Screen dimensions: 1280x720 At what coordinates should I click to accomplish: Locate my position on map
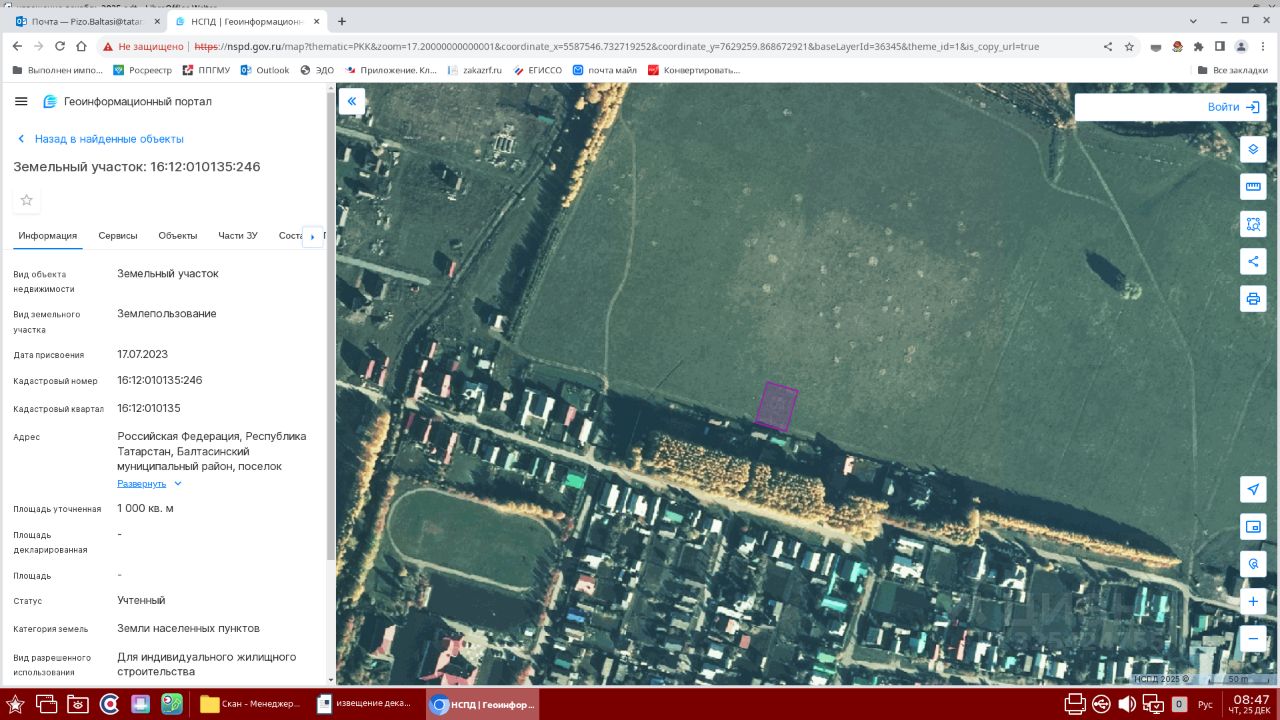pyautogui.click(x=1253, y=489)
